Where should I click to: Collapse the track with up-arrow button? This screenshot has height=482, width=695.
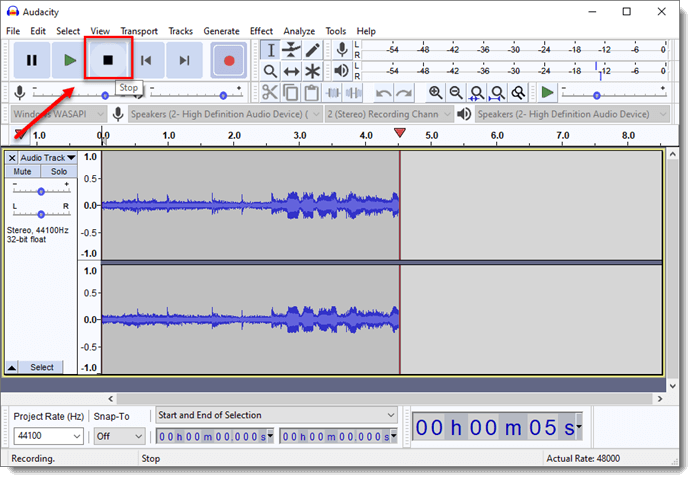(12, 367)
